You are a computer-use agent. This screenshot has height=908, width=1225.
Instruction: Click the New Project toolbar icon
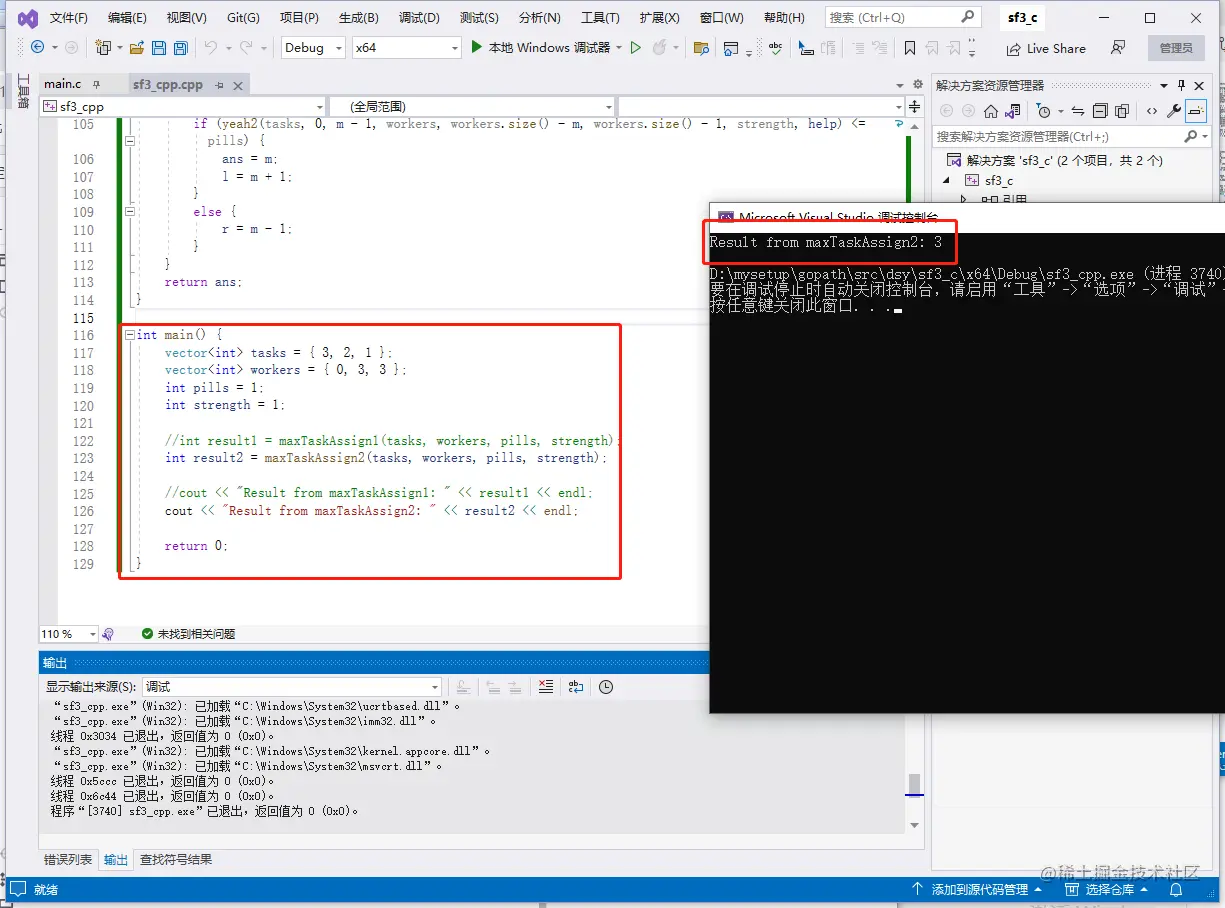click(x=102, y=47)
